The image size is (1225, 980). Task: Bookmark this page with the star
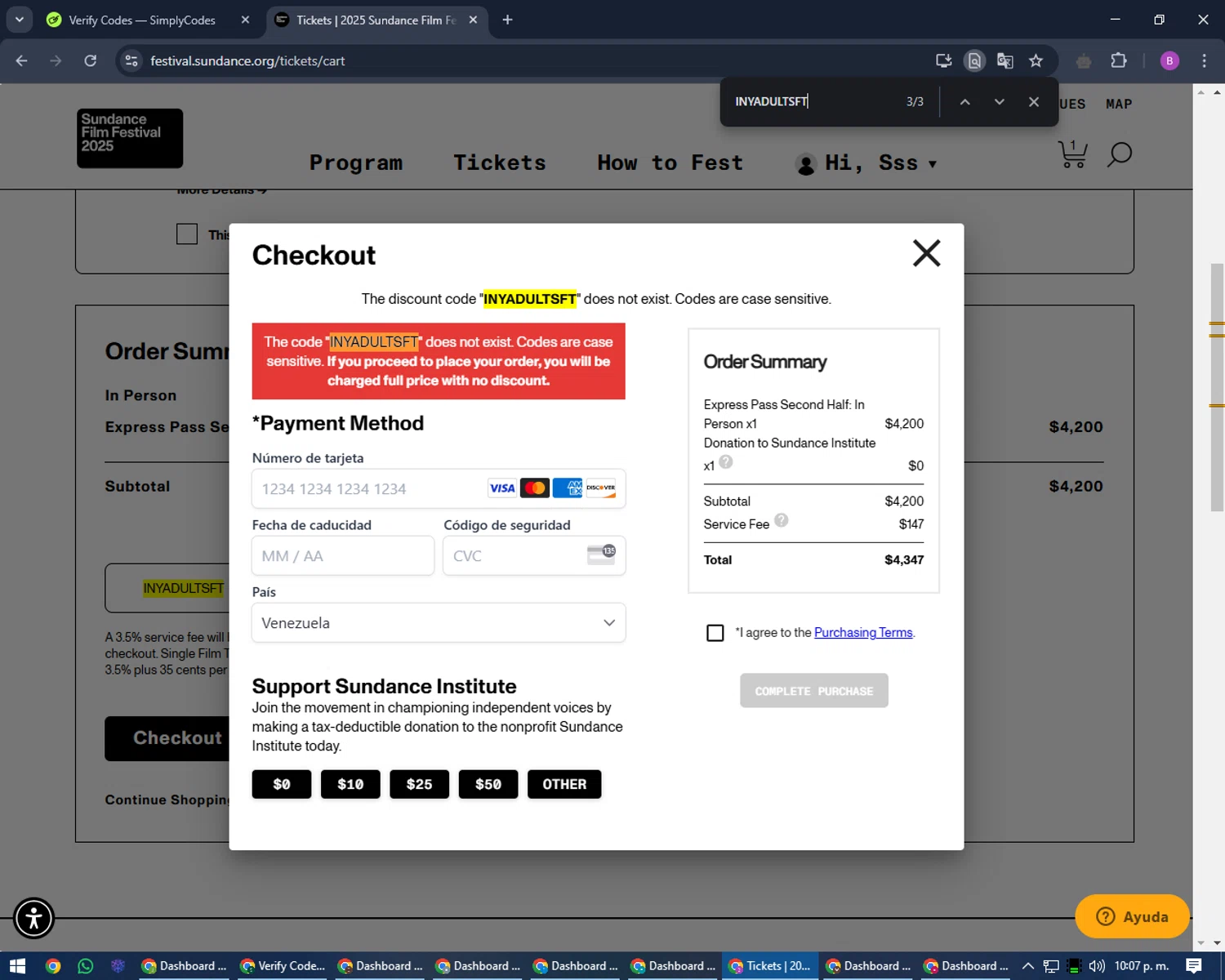1036,60
